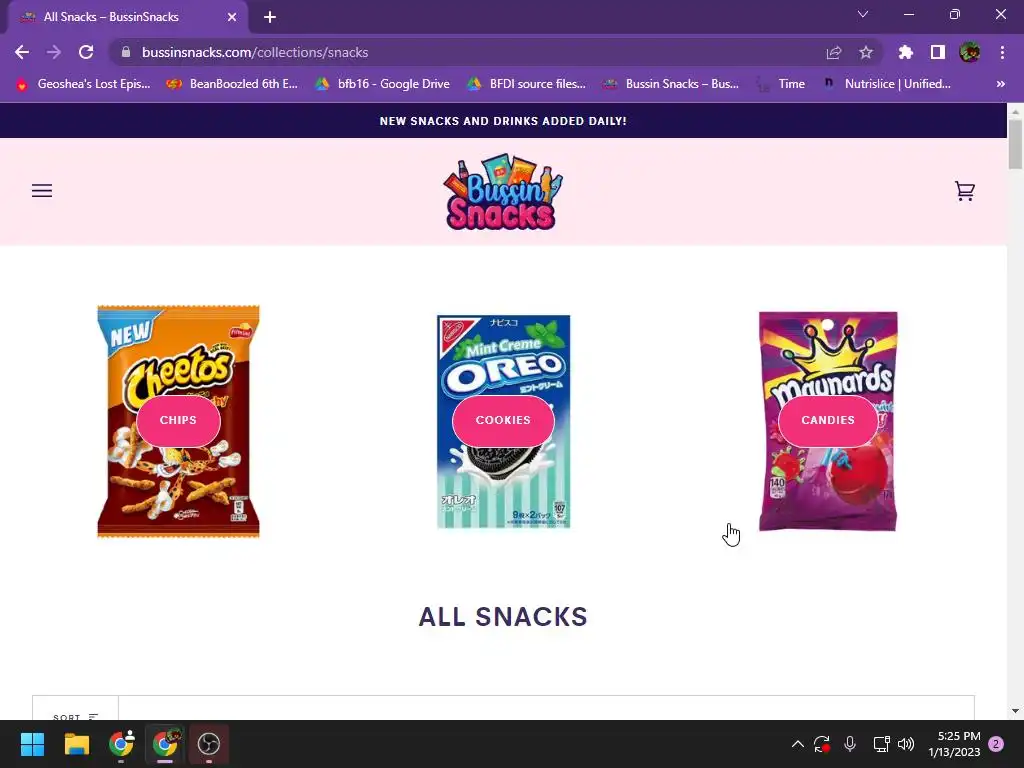This screenshot has width=1024, height=768.
Task: Click the share page icon in the address bar
Action: [x=833, y=52]
